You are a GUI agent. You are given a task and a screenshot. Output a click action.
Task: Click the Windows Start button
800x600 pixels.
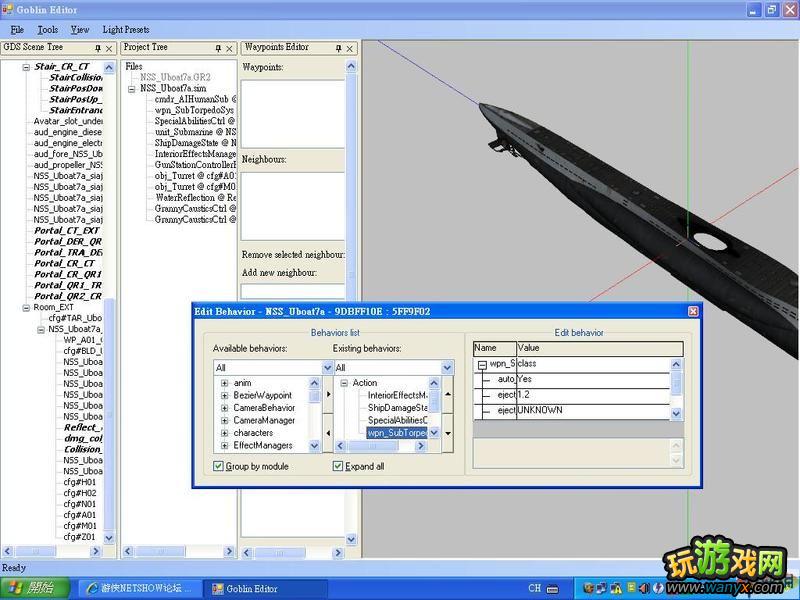[x=30, y=588]
